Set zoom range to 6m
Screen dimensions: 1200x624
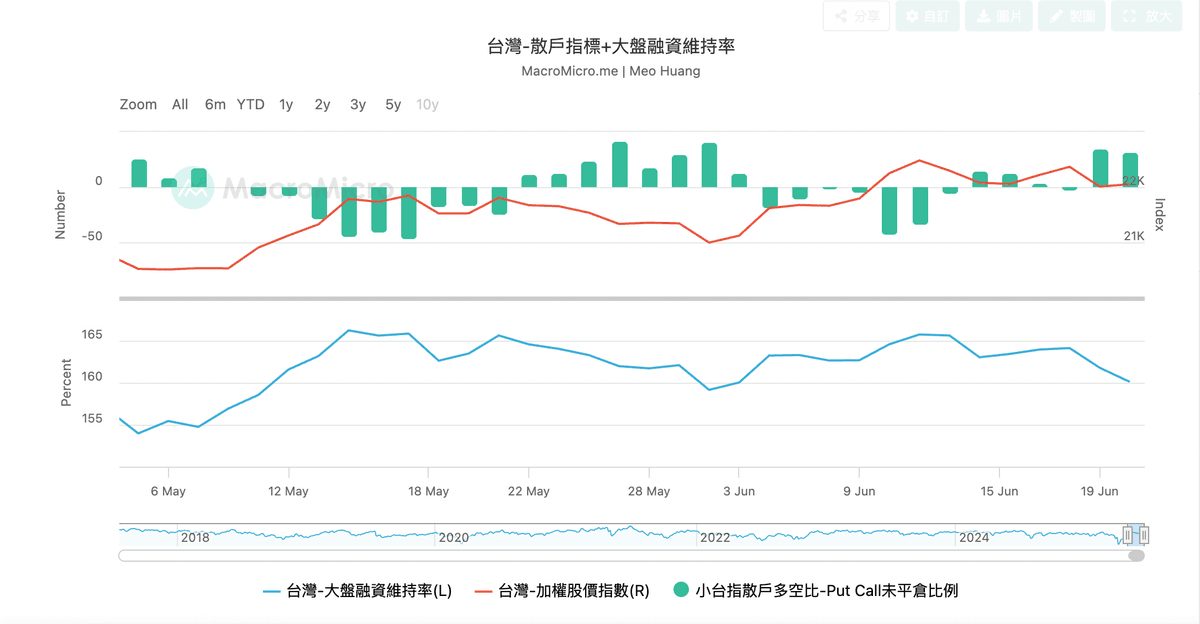[x=215, y=104]
